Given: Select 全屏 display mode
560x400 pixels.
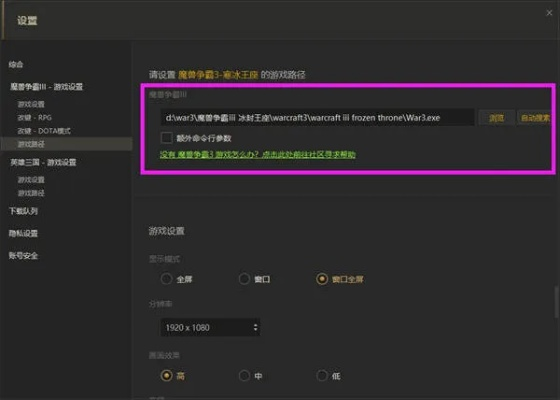Looking at the screenshot, I should 166,279.
